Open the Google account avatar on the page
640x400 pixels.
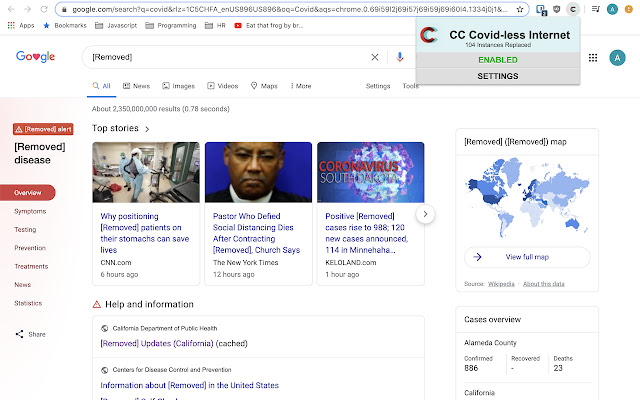click(x=617, y=58)
